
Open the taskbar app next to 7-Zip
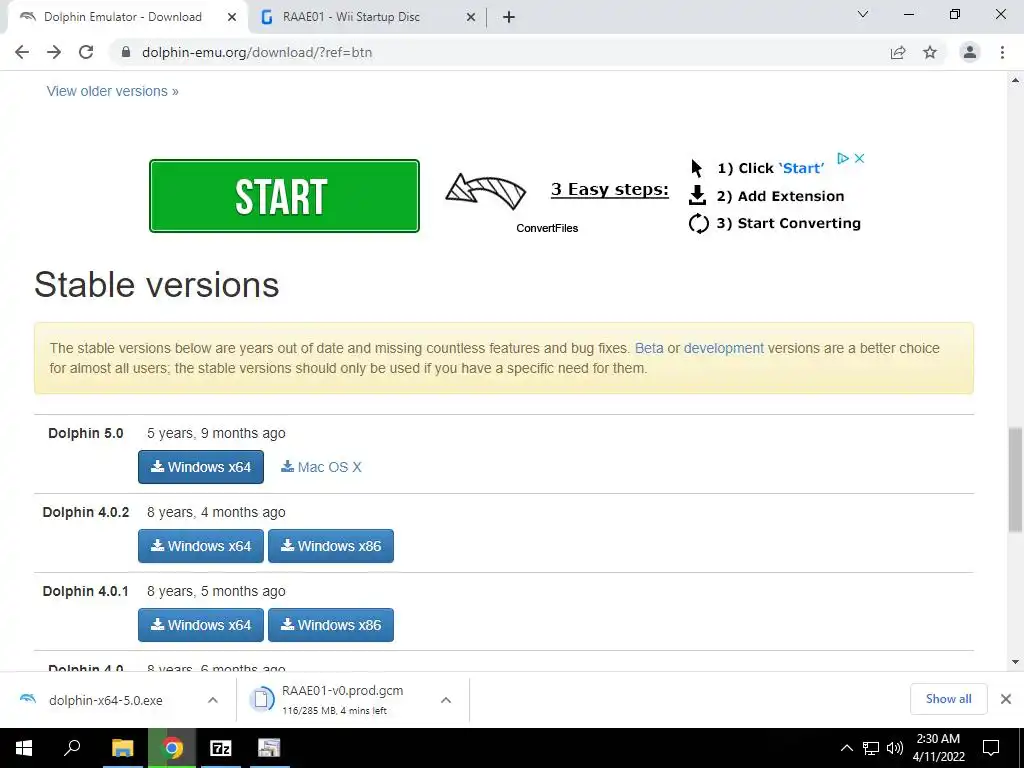pos(268,748)
